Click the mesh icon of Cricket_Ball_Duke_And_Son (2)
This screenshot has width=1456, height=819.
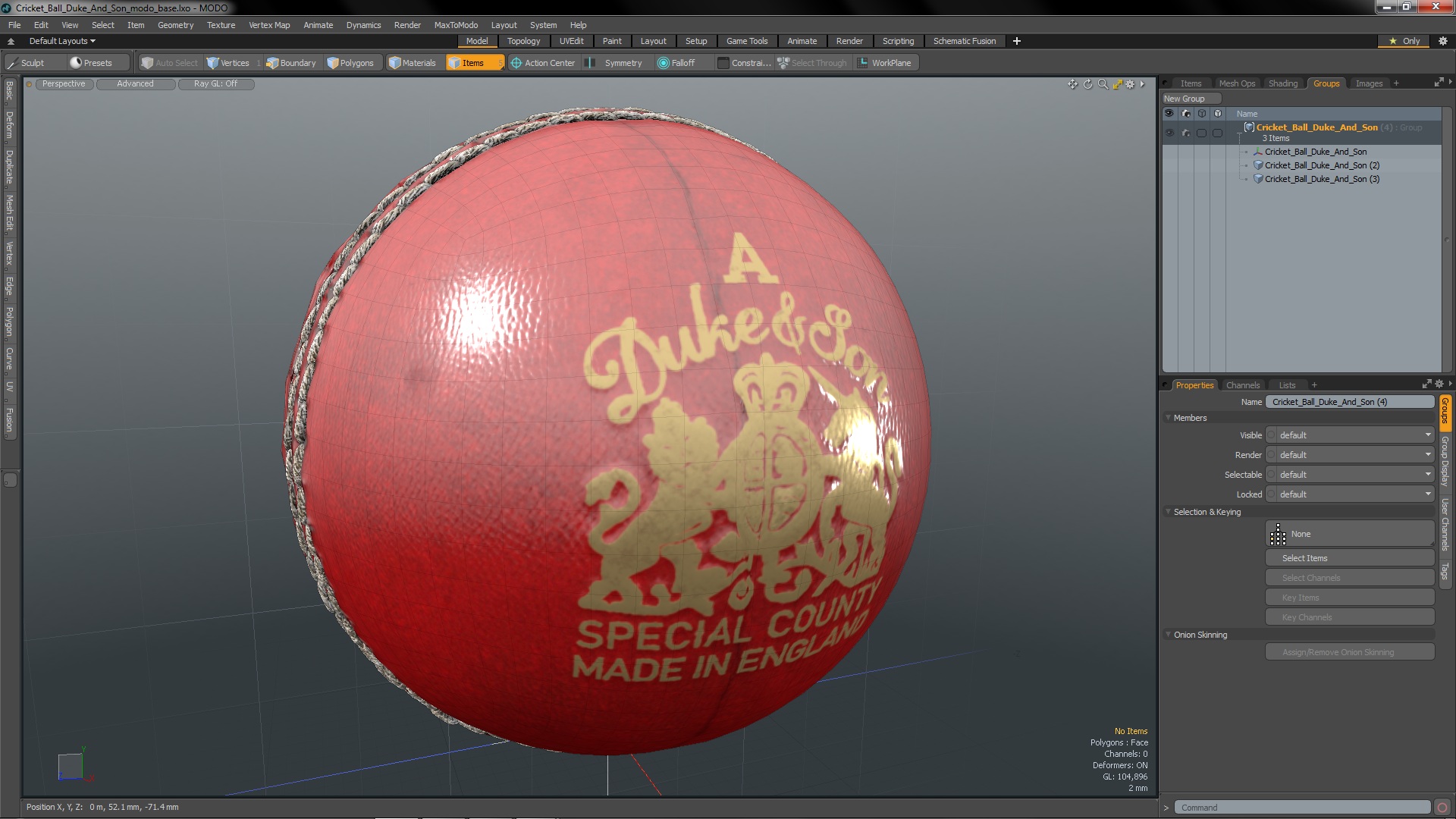pyautogui.click(x=1258, y=165)
